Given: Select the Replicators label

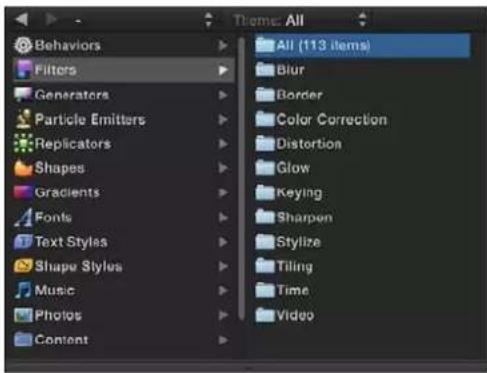Looking at the screenshot, I should (x=73, y=144).
